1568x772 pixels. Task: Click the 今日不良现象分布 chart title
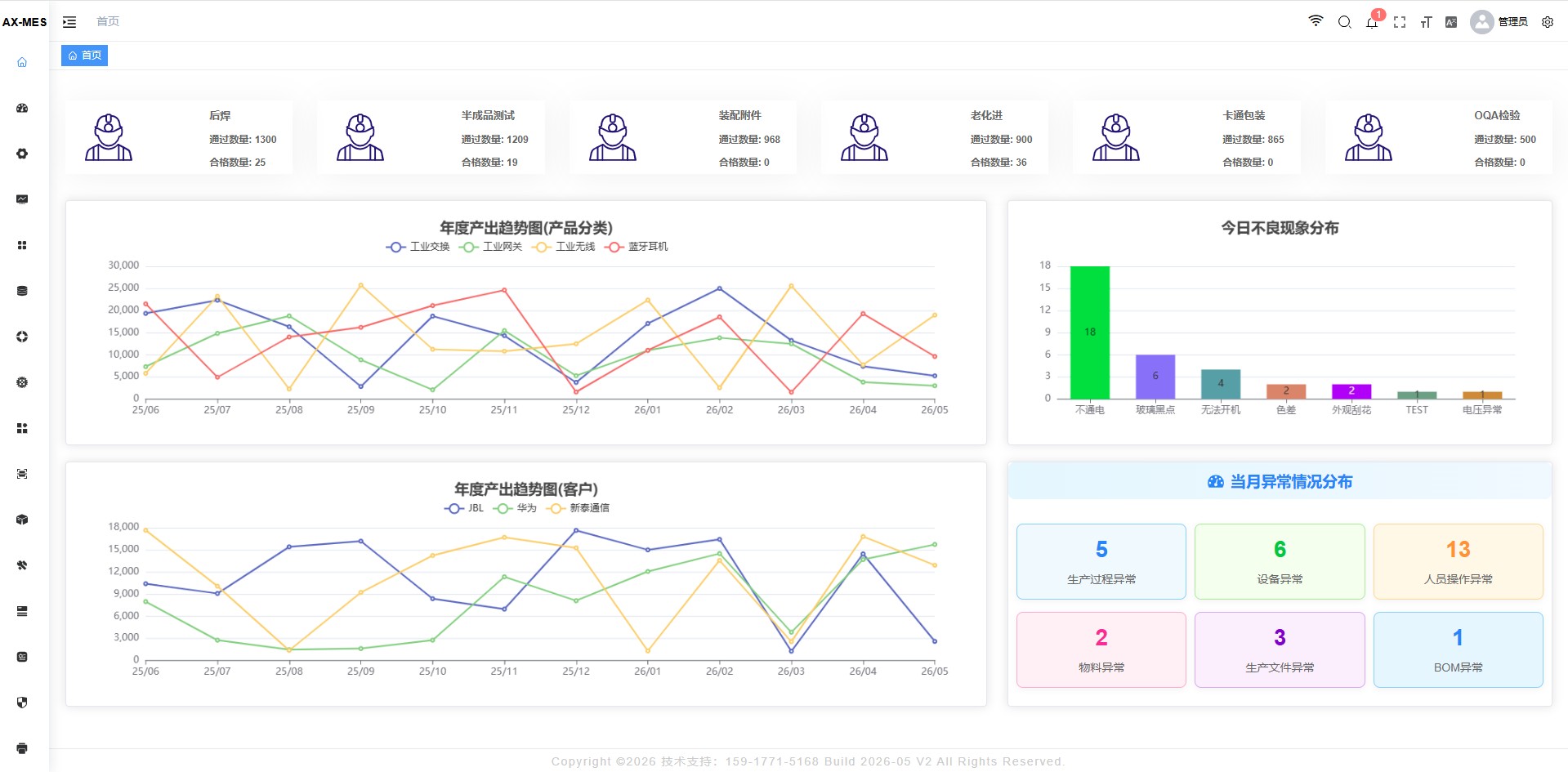(1280, 228)
